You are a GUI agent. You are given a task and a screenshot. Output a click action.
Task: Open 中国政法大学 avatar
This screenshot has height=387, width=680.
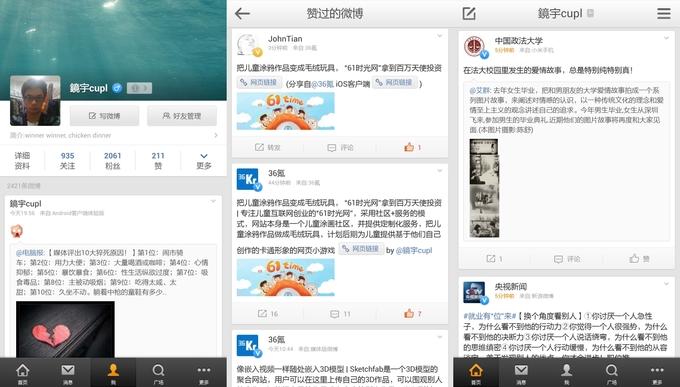[474, 47]
